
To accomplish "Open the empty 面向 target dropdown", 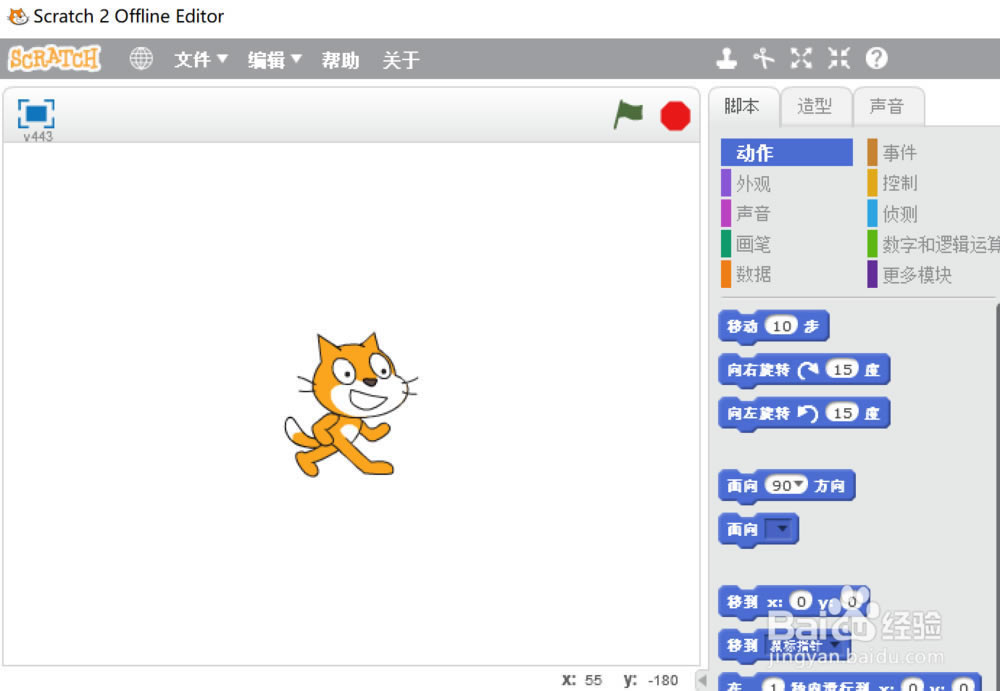I will 780,529.
